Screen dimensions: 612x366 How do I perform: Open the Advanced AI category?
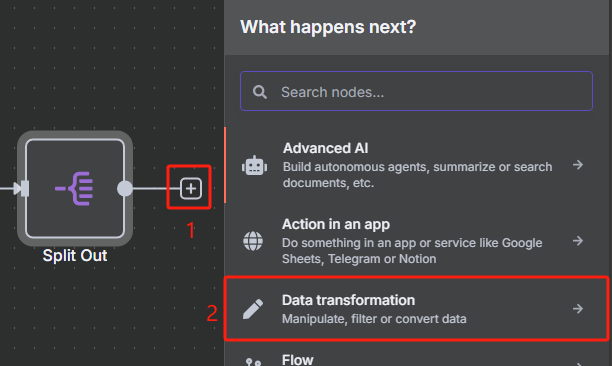[416, 165]
